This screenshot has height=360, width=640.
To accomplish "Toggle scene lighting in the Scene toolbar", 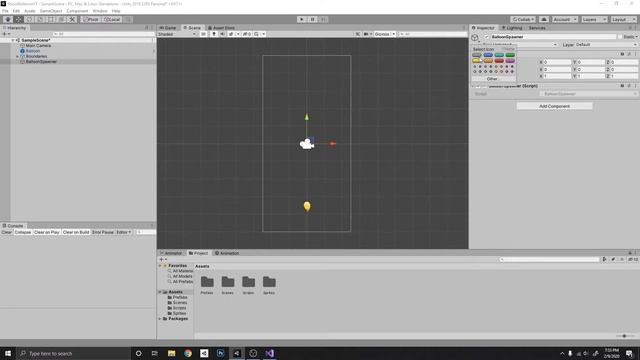I will (x=213, y=34).
